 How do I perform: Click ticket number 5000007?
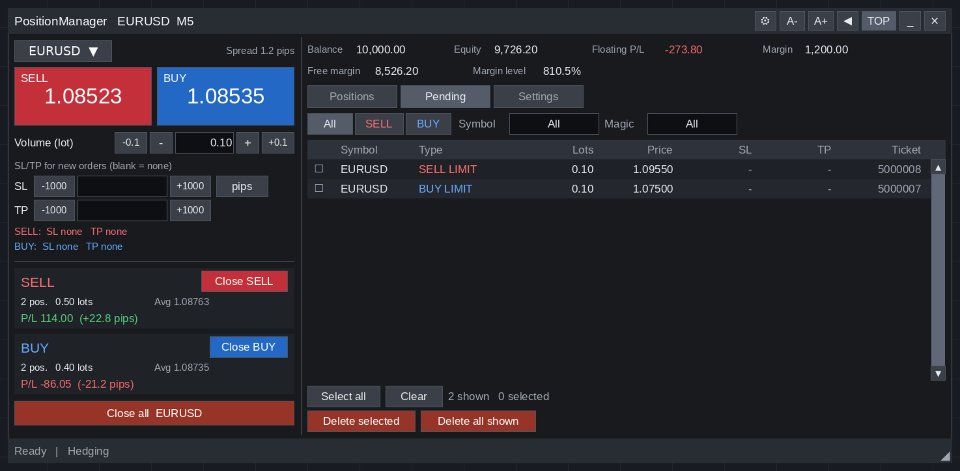(x=899, y=189)
